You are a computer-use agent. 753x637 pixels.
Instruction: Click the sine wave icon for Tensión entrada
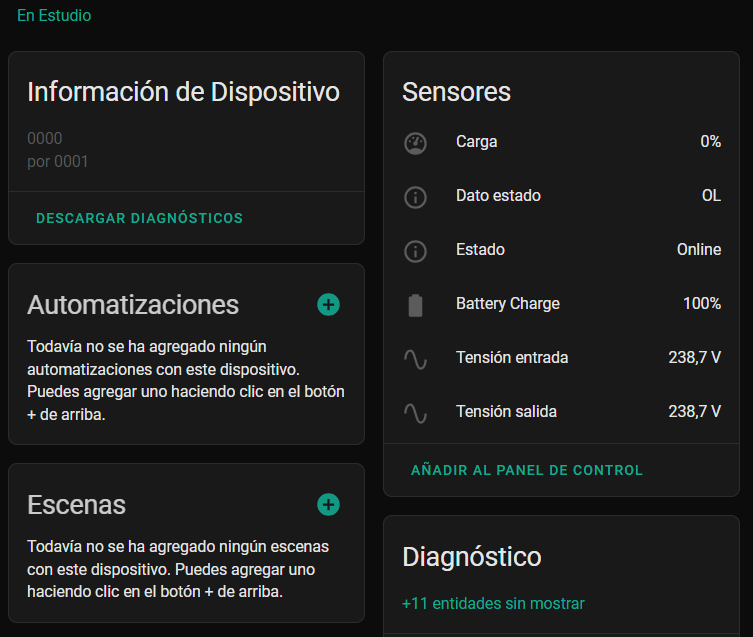(415, 358)
